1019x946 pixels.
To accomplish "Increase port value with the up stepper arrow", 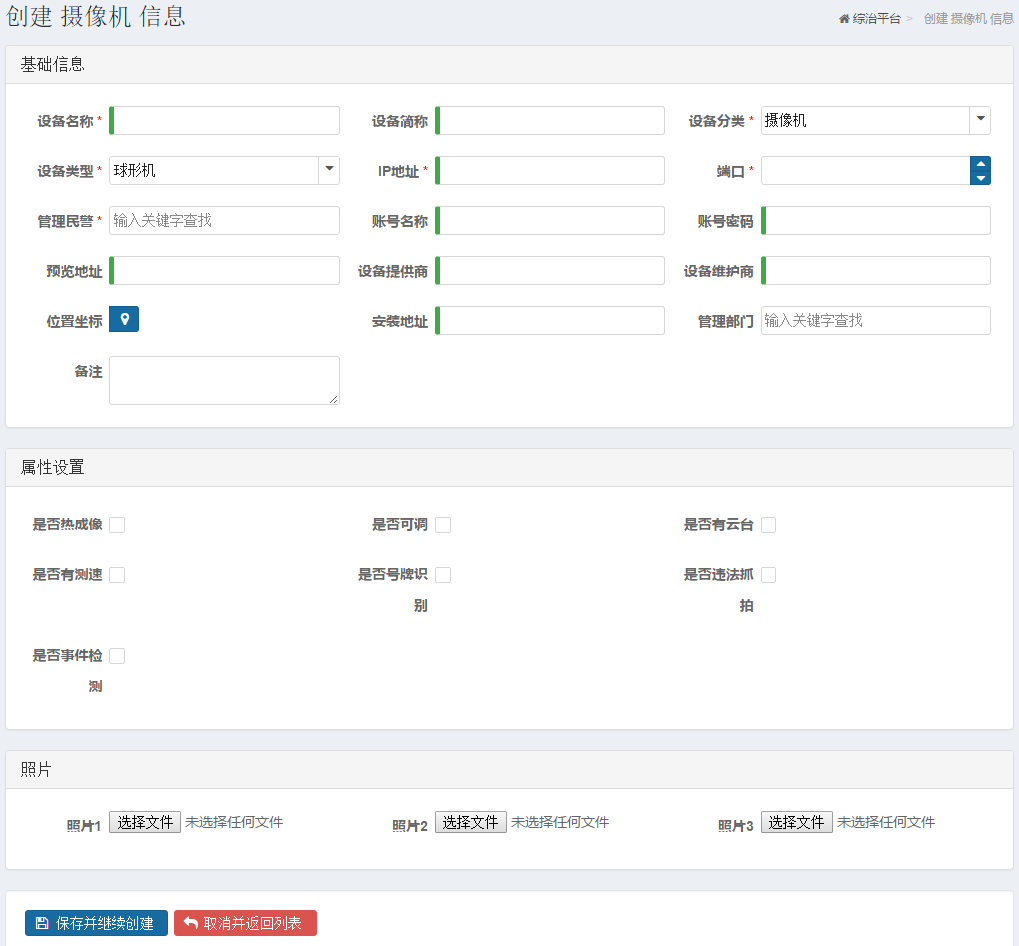I will pyautogui.click(x=980, y=164).
